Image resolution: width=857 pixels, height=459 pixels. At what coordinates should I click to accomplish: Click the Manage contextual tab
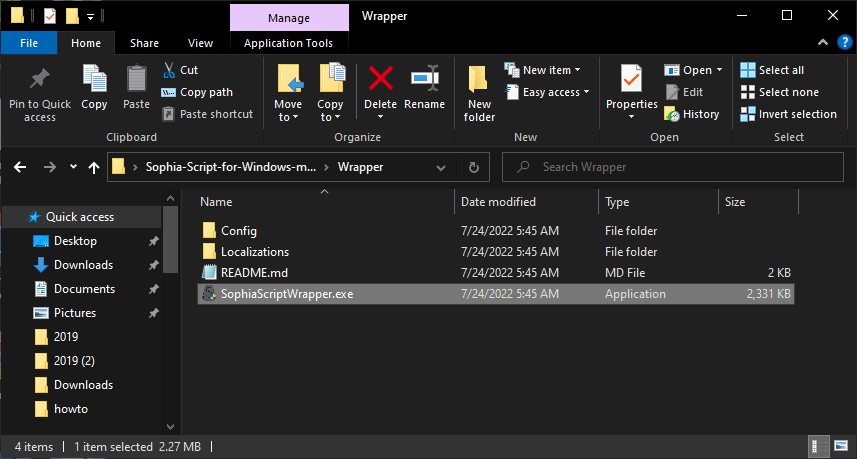point(289,18)
